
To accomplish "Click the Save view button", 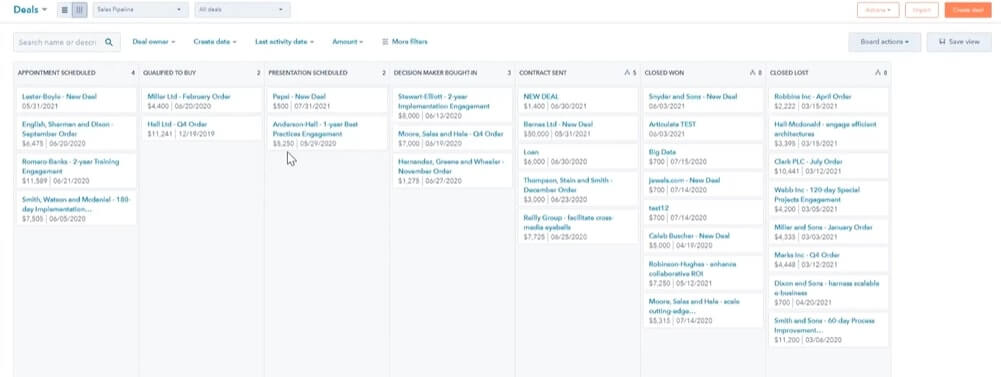I will [x=959, y=42].
